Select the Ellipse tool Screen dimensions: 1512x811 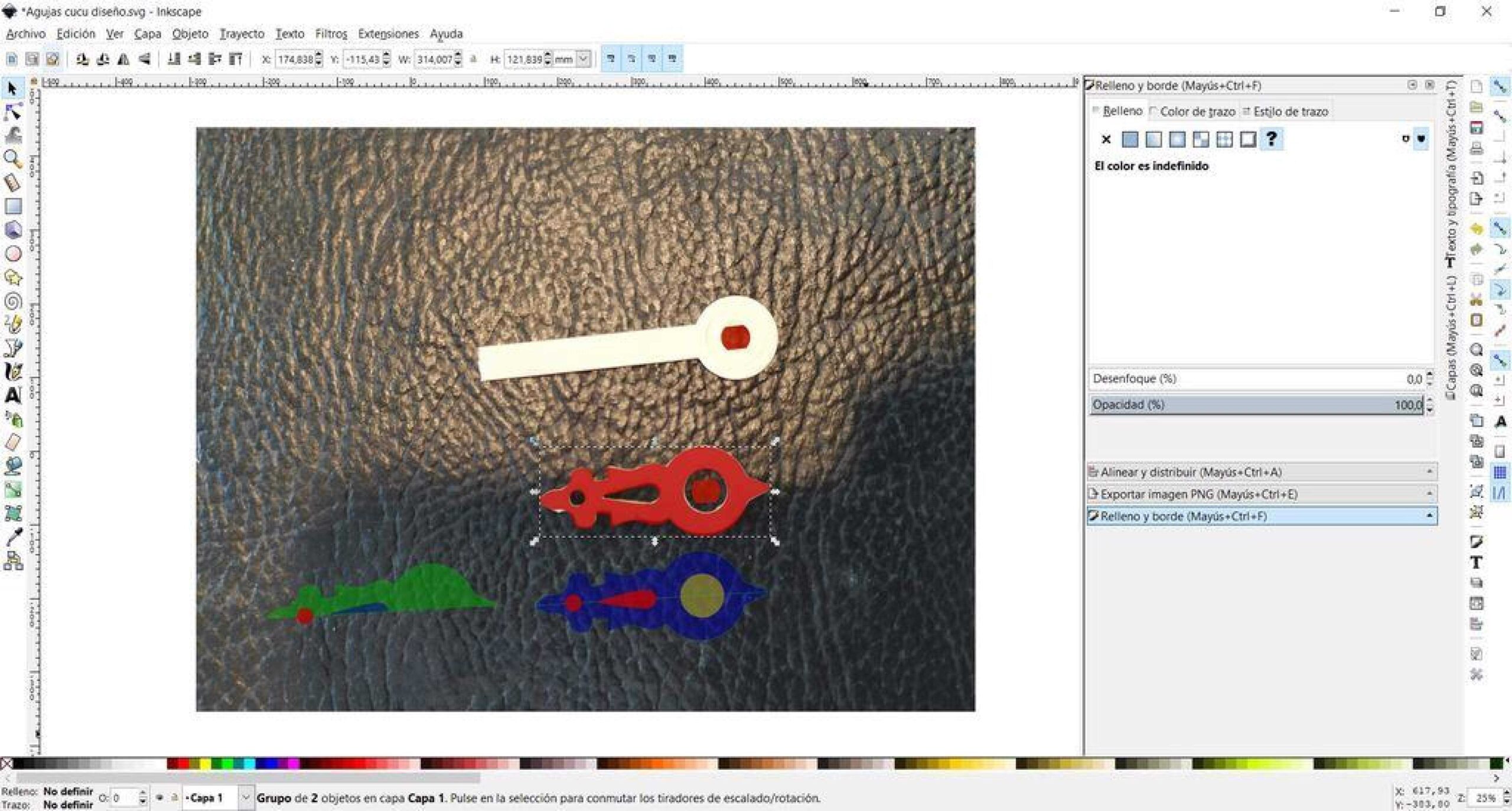click(x=13, y=253)
